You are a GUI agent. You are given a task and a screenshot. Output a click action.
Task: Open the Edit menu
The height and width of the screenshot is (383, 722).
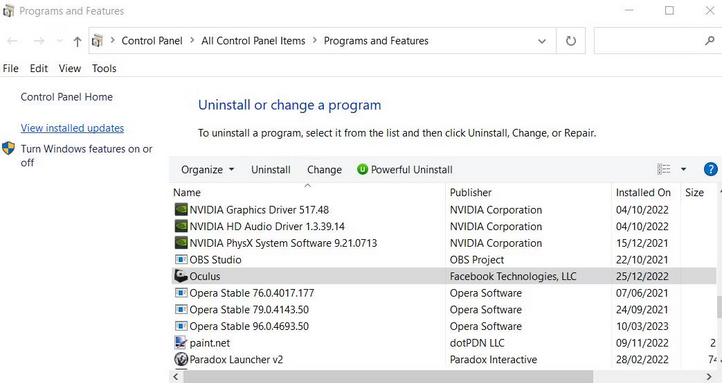pos(39,69)
